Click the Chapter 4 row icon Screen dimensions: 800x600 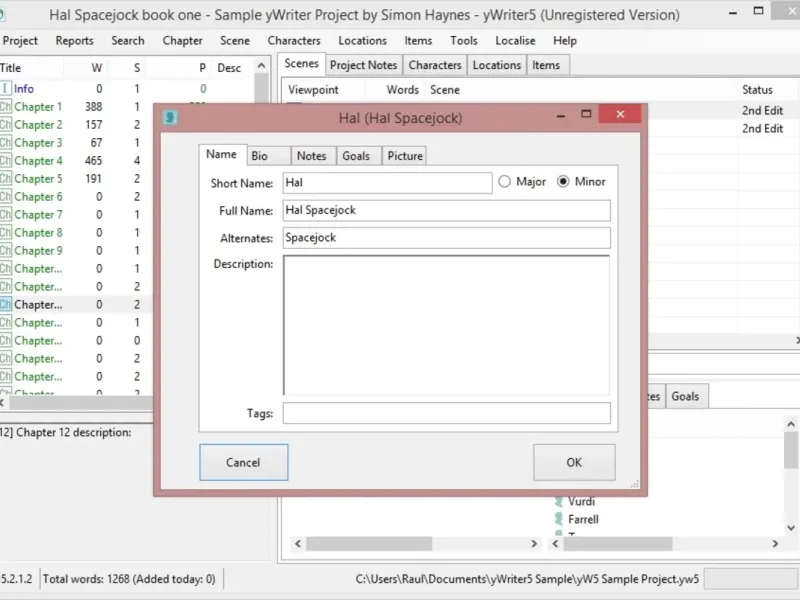point(5,161)
